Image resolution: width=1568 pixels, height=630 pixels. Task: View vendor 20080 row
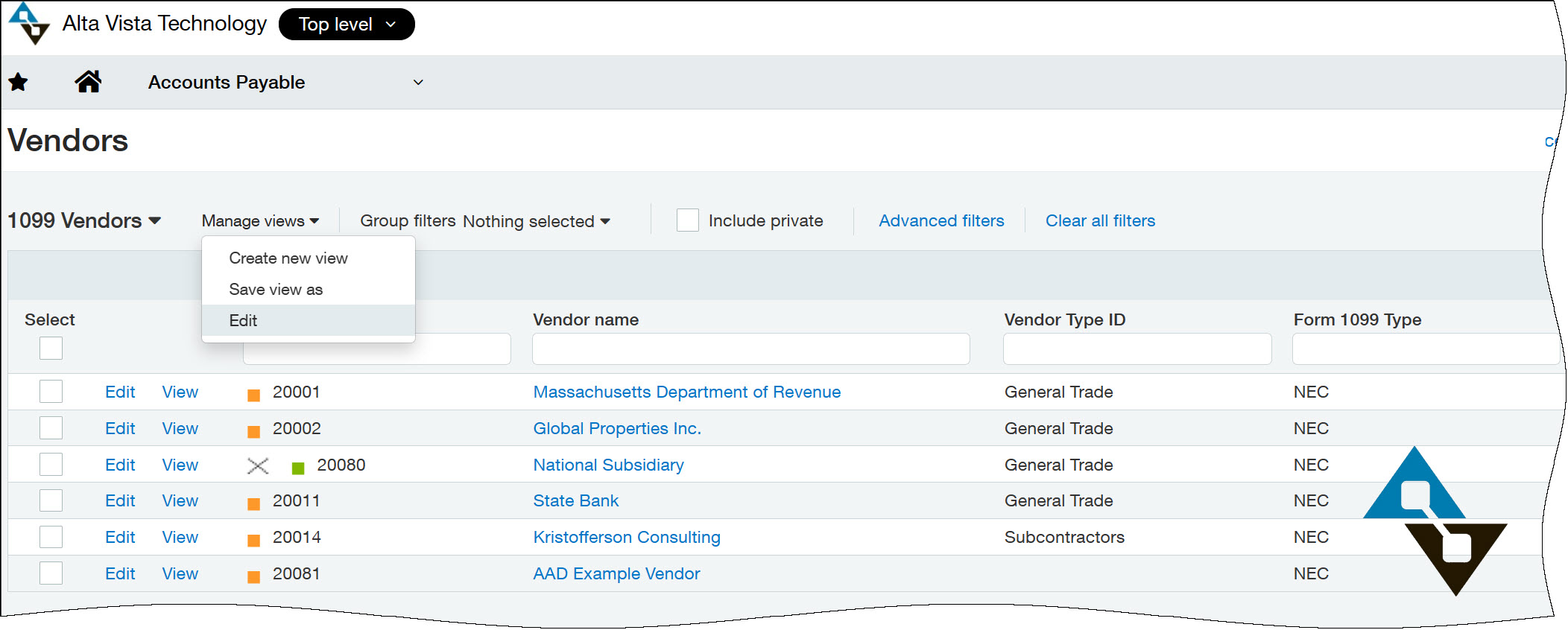point(180,465)
